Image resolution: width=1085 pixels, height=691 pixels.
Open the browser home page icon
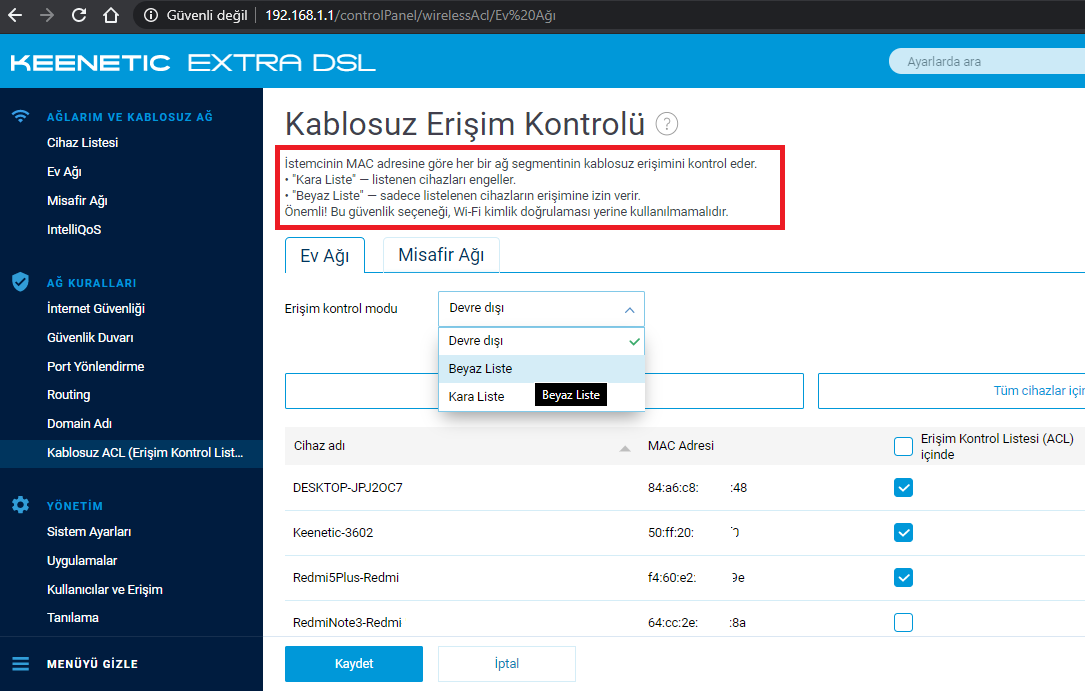coord(111,15)
